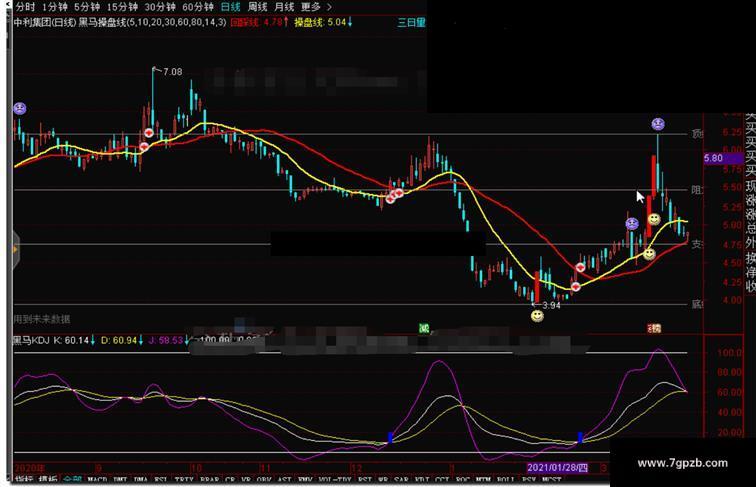The width and height of the screenshot is (756, 487).
Task: Switch to the 5分钟 period
Action: (87, 7)
